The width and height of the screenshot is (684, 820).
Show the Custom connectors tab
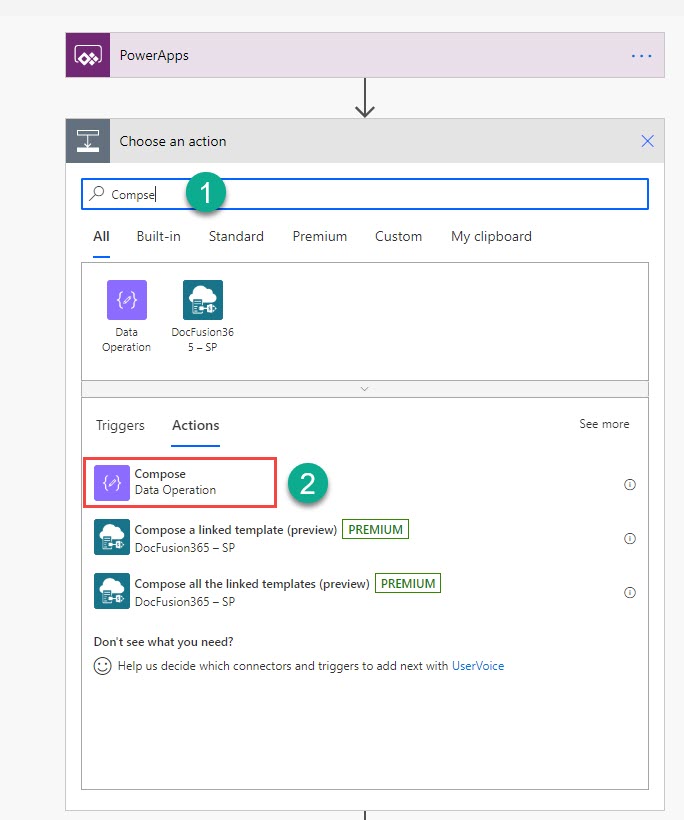(x=398, y=237)
